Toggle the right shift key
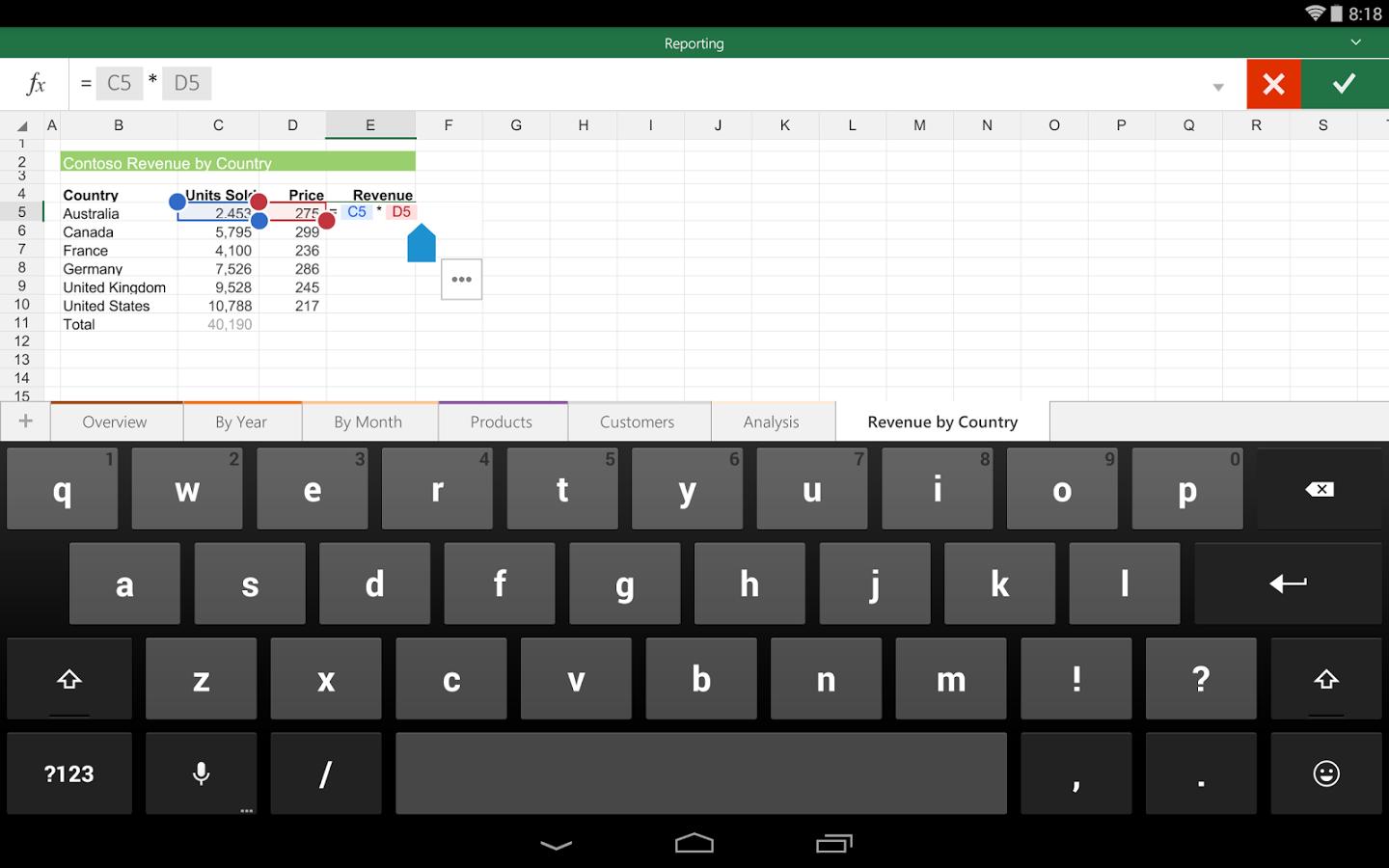The image size is (1389, 868). 1326,679
